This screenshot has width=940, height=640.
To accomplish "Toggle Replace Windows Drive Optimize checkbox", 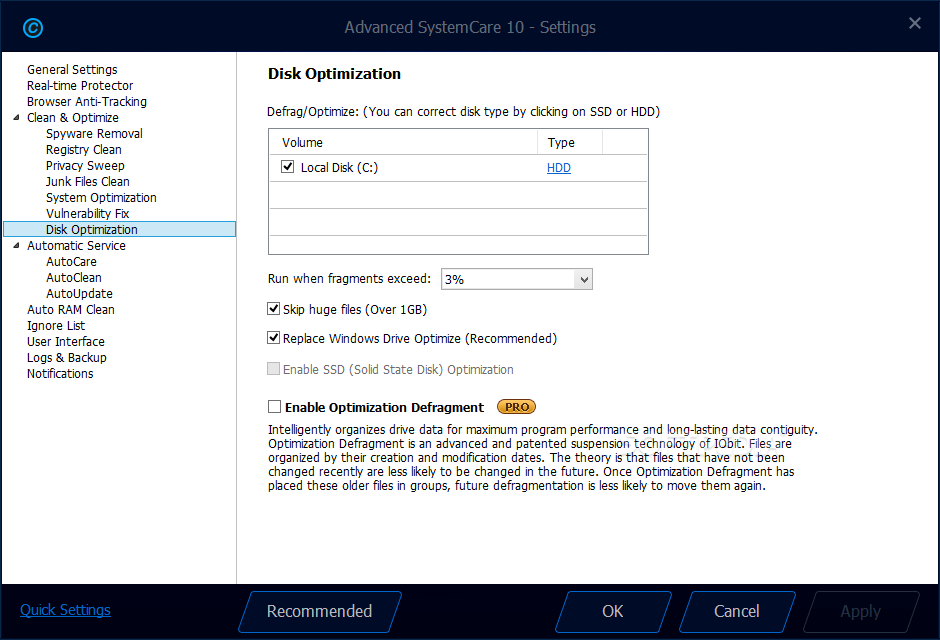I will (x=273, y=338).
